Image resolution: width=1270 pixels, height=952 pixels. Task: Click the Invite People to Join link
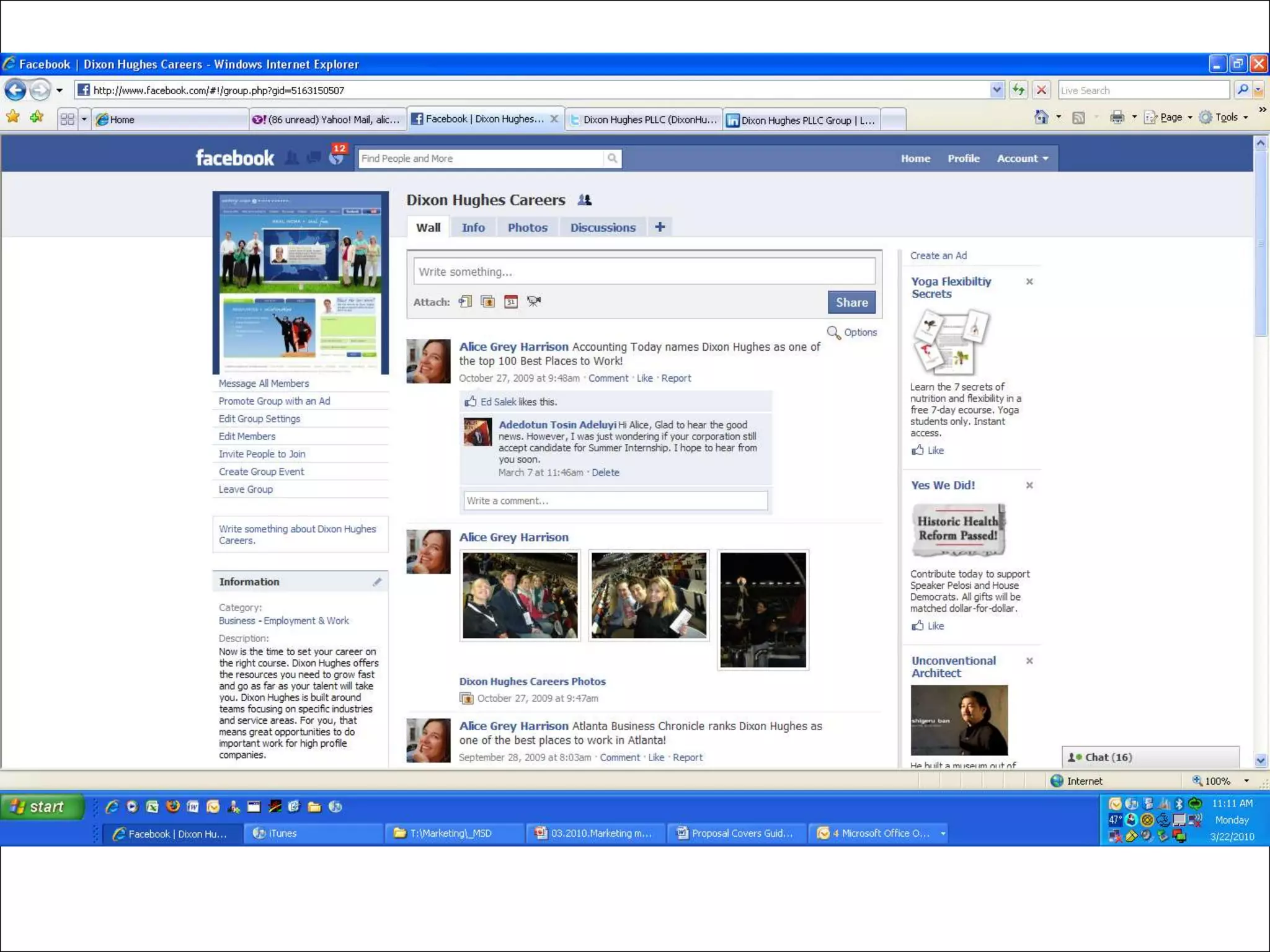coord(262,454)
